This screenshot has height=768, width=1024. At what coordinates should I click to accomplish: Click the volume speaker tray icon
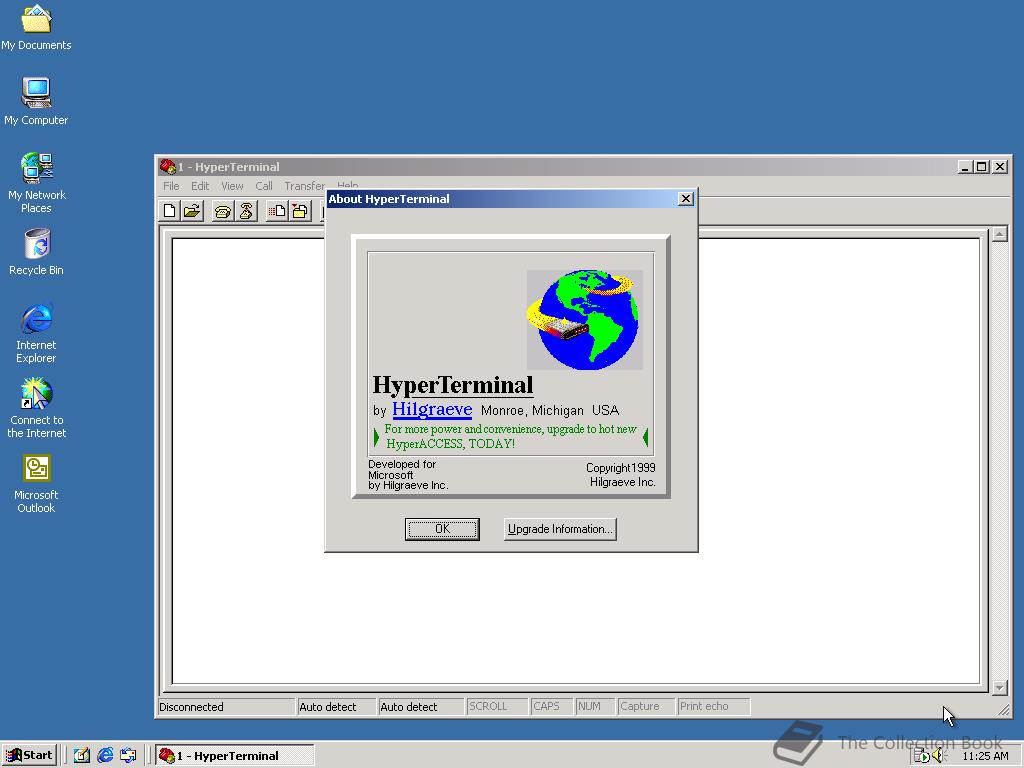click(939, 756)
